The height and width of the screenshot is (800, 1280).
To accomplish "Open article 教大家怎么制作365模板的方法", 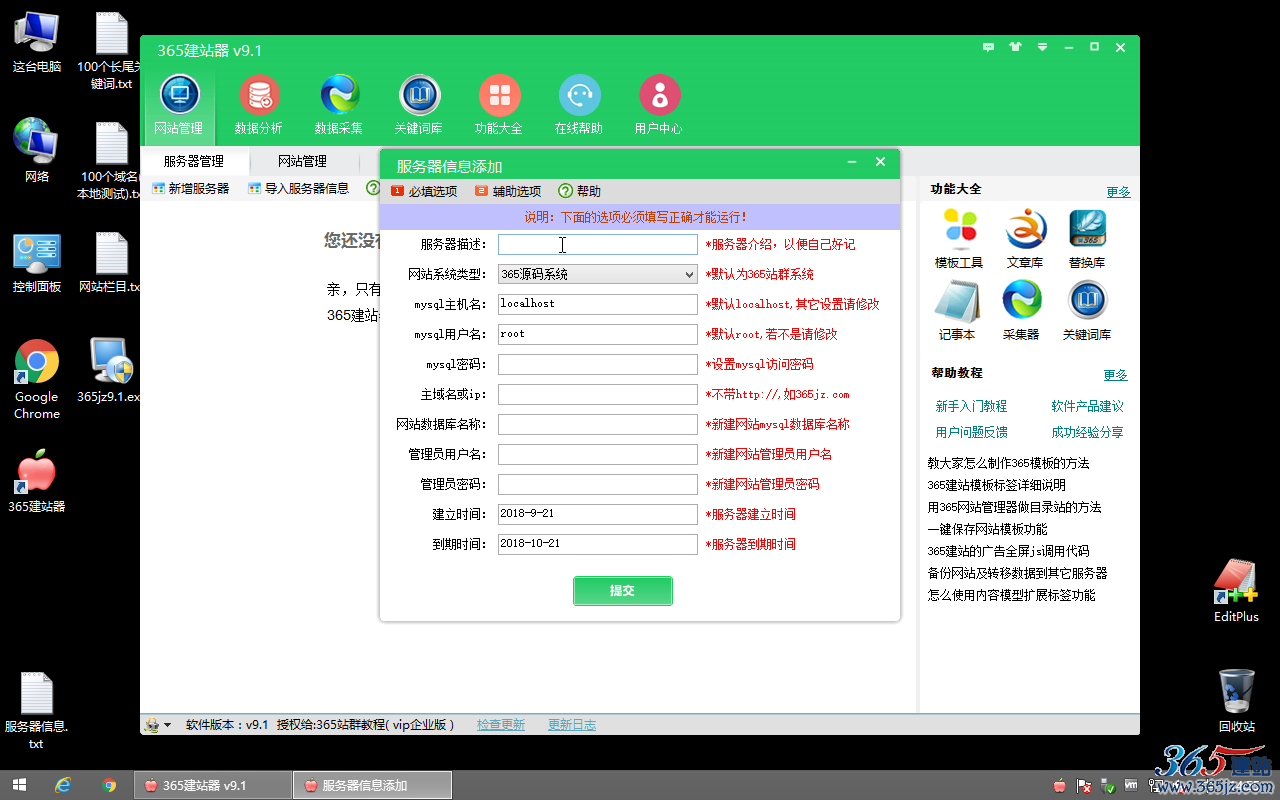I will [1008, 463].
